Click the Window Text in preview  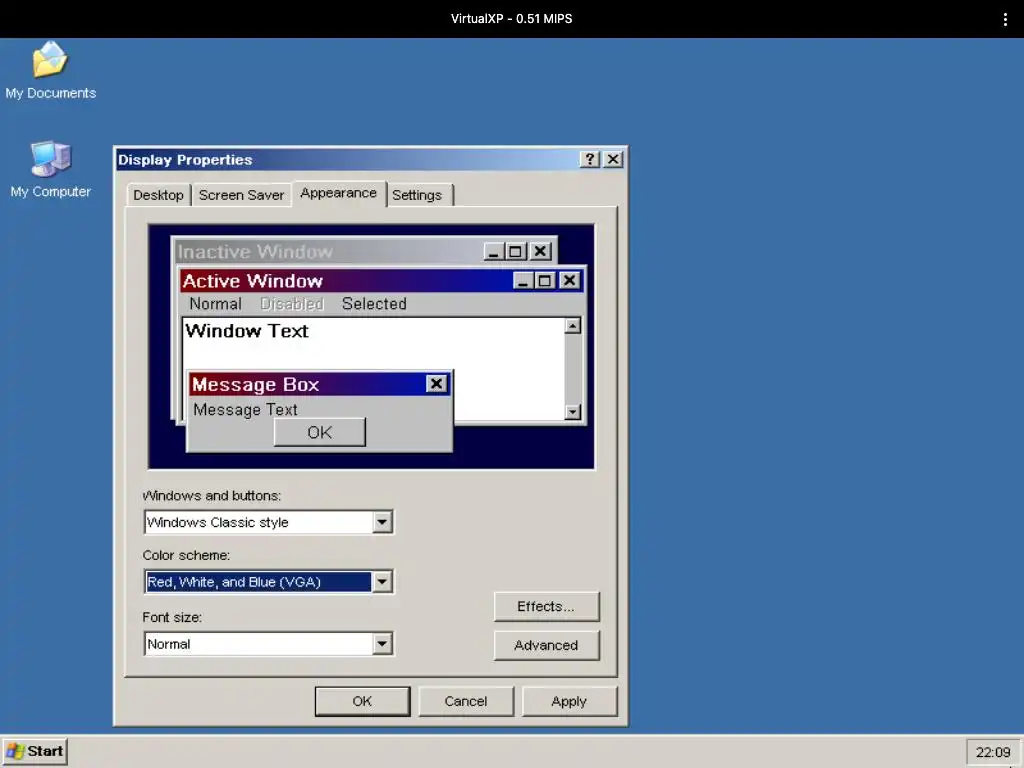coord(247,331)
